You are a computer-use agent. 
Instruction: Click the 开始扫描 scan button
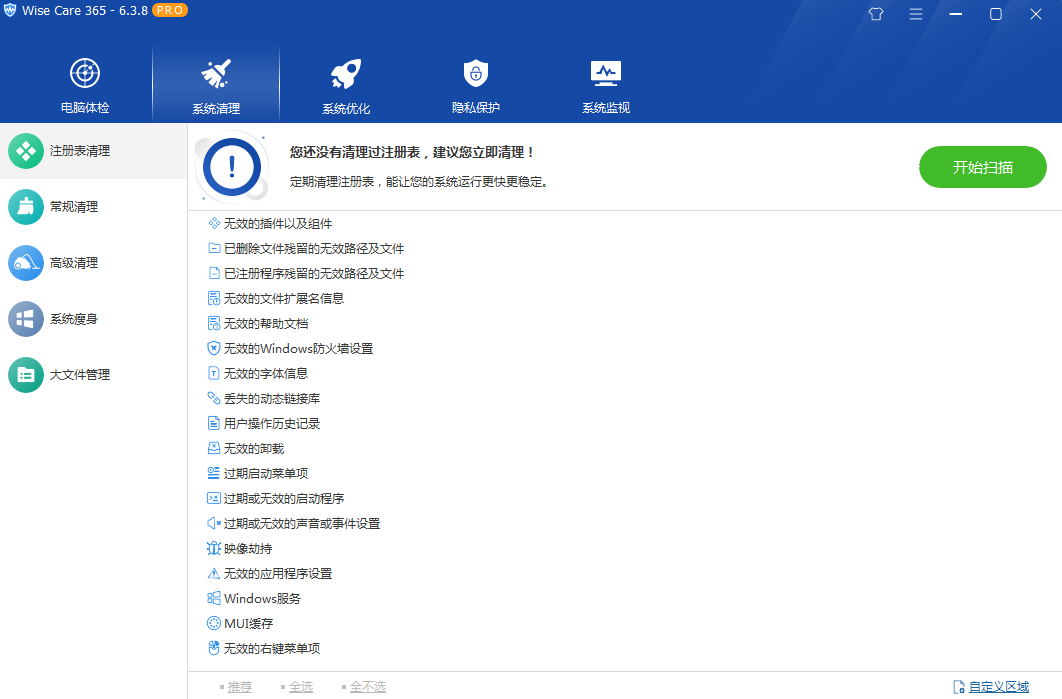pos(982,167)
